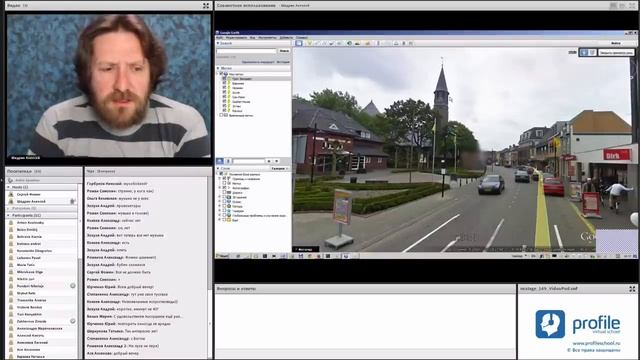640x360 pixels.
Task: Toggle the Google Earth sidebar icon
Action: click(298, 43)
